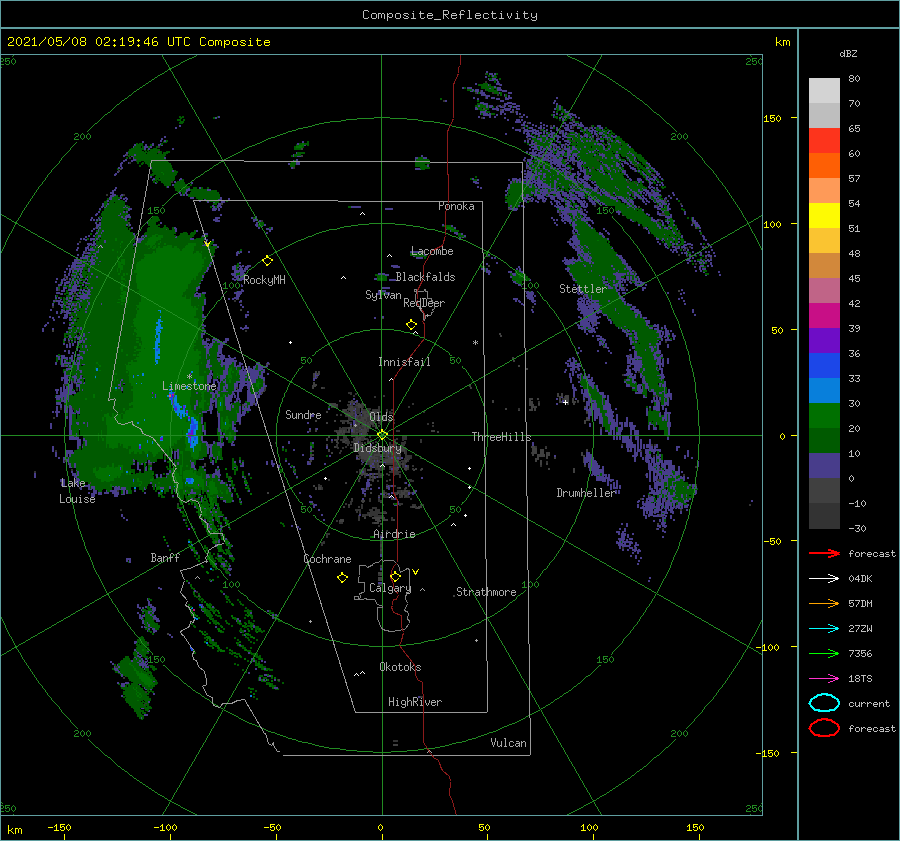Viewport: 900px width, 841px height.
Task: Click the Airdrie city label
Action: point(394,534)
